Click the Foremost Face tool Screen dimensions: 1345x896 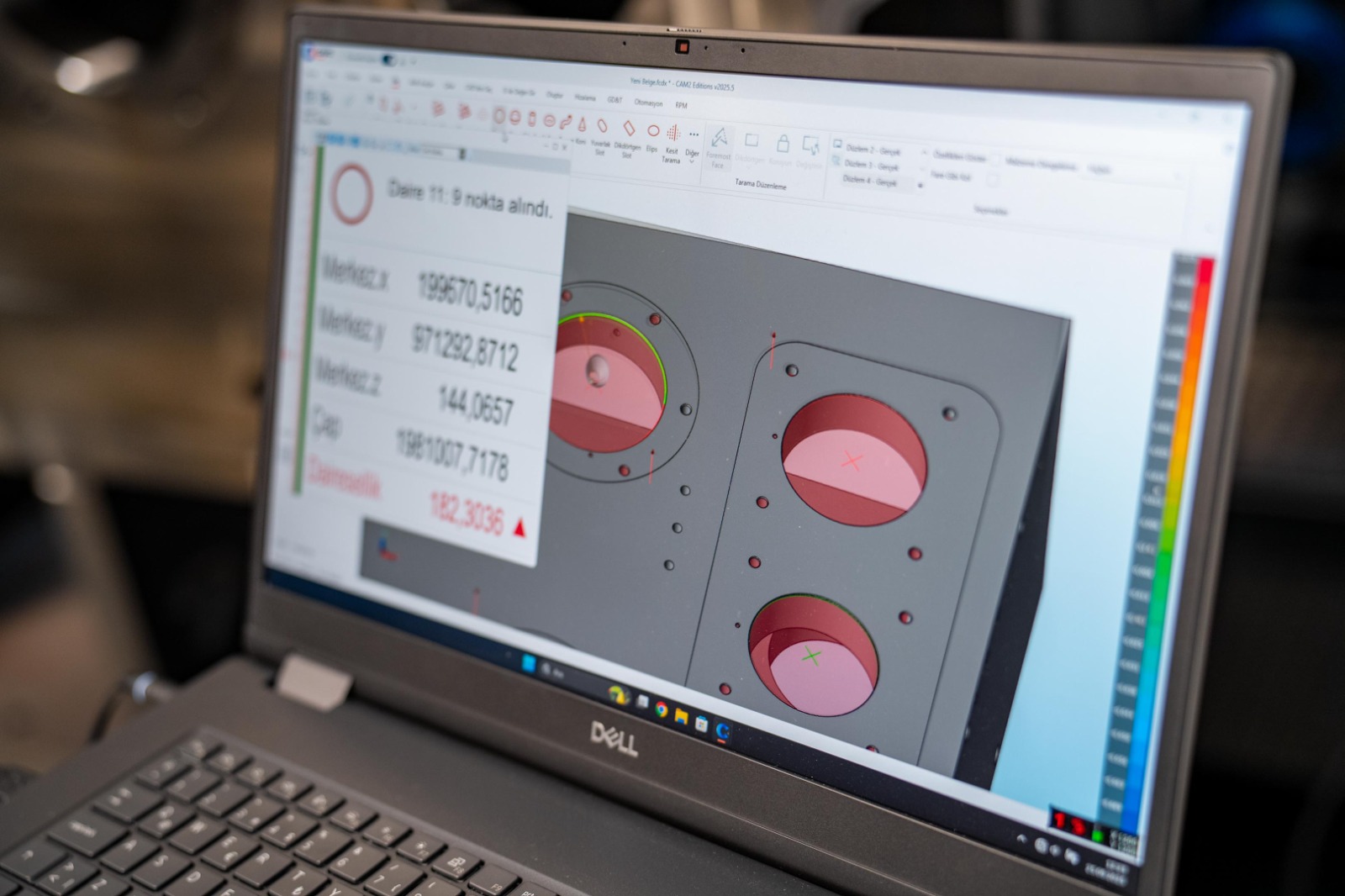[719, 139]
